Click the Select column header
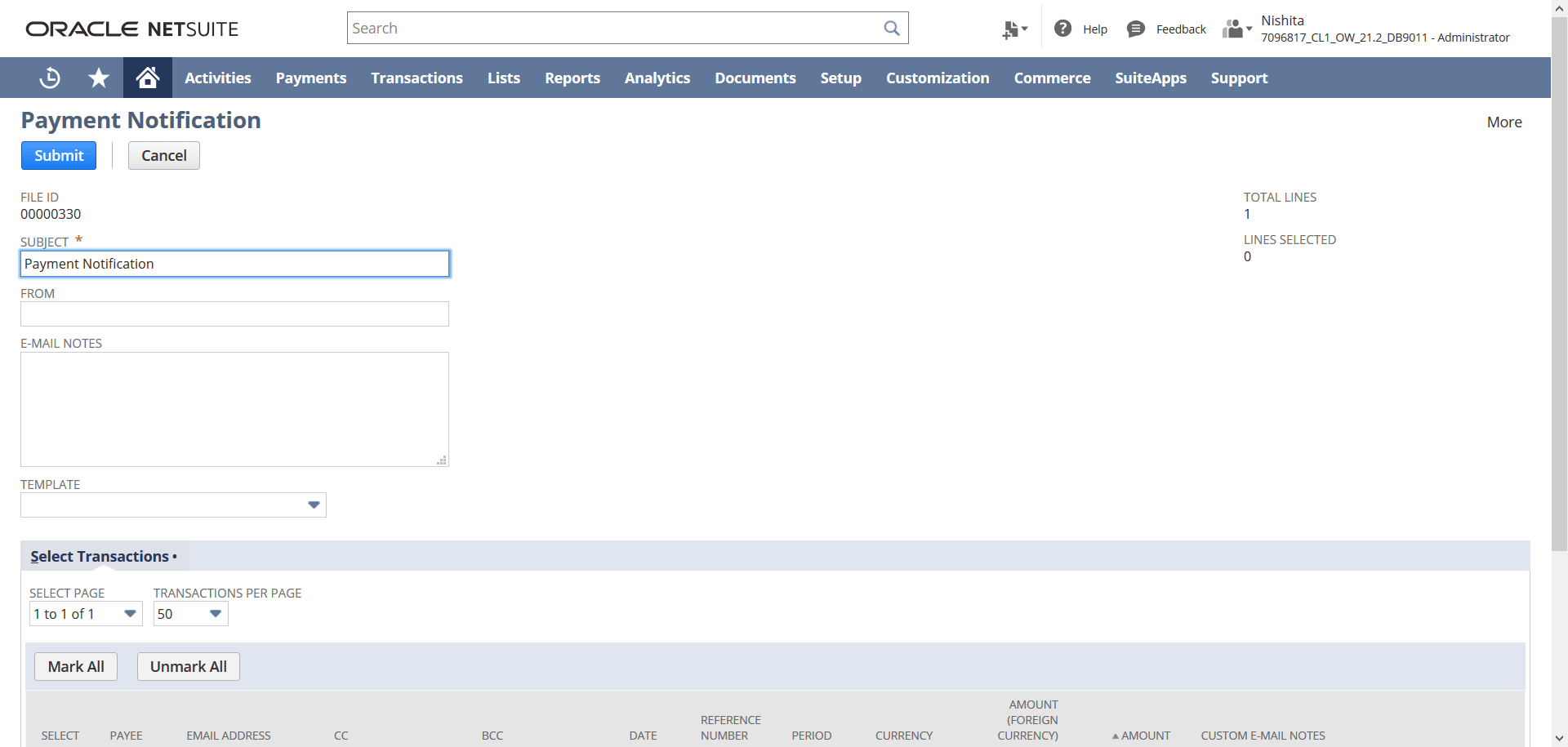 pyautogui.click(x=60, y=736)
